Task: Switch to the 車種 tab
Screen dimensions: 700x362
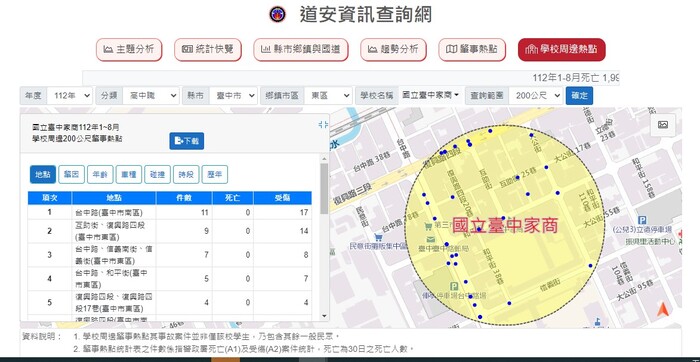Action: pyautogui.click(x=129, y=175)
